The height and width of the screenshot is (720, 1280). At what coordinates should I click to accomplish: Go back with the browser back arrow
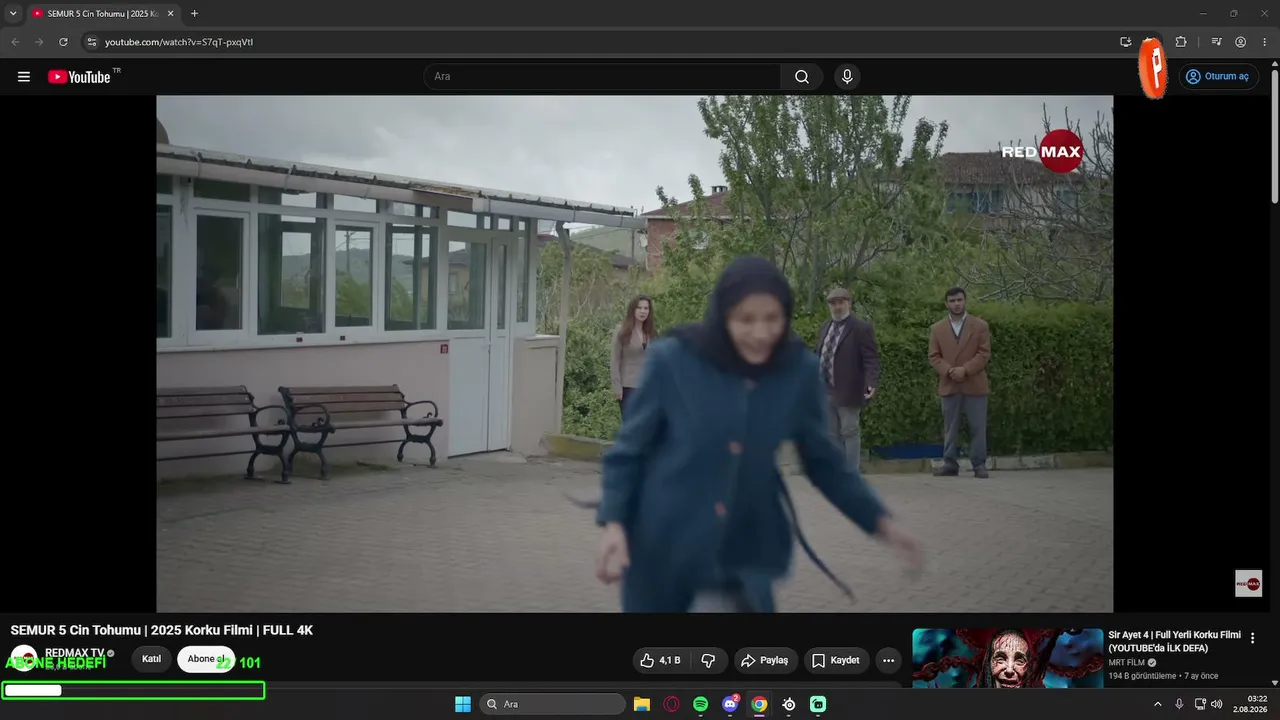pyautogui.click(x=15, y=42)
